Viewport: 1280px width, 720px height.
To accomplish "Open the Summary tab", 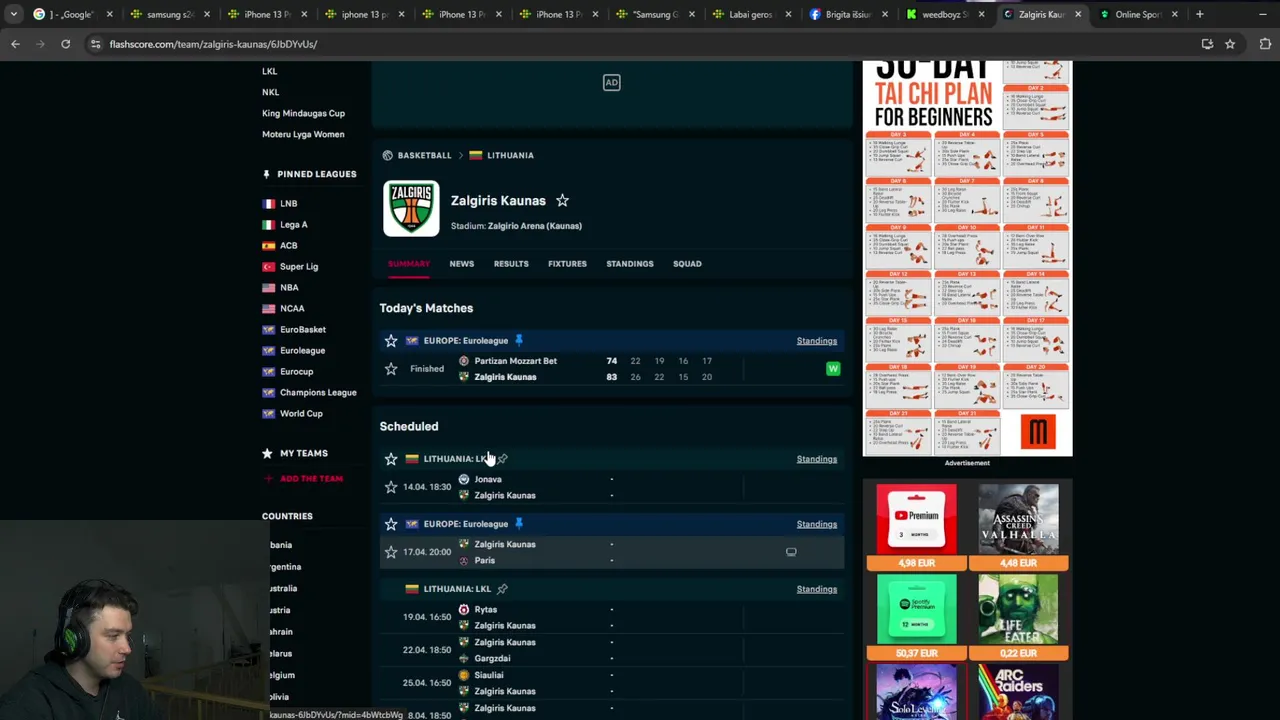I will [x=409, y=264].
